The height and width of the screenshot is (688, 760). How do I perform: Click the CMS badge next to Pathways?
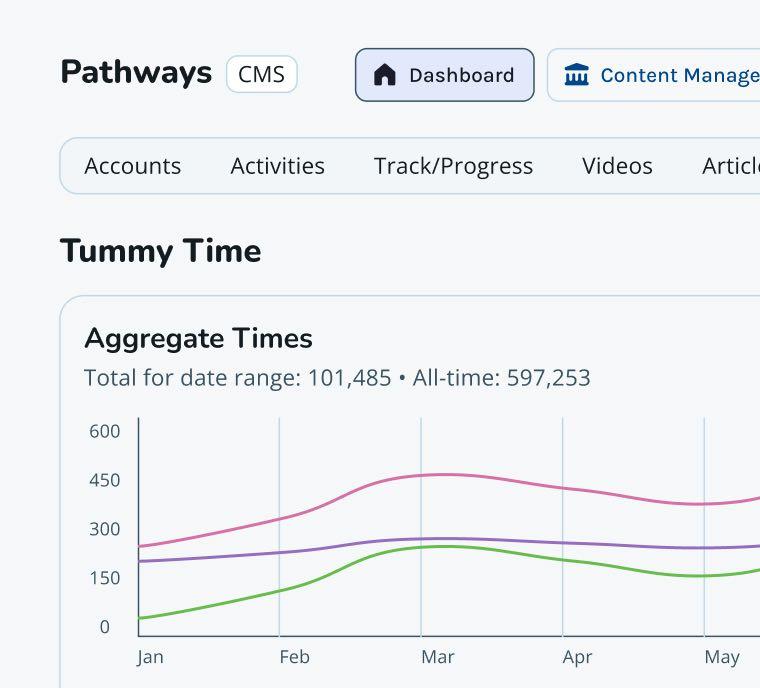(x=262, y=74)
